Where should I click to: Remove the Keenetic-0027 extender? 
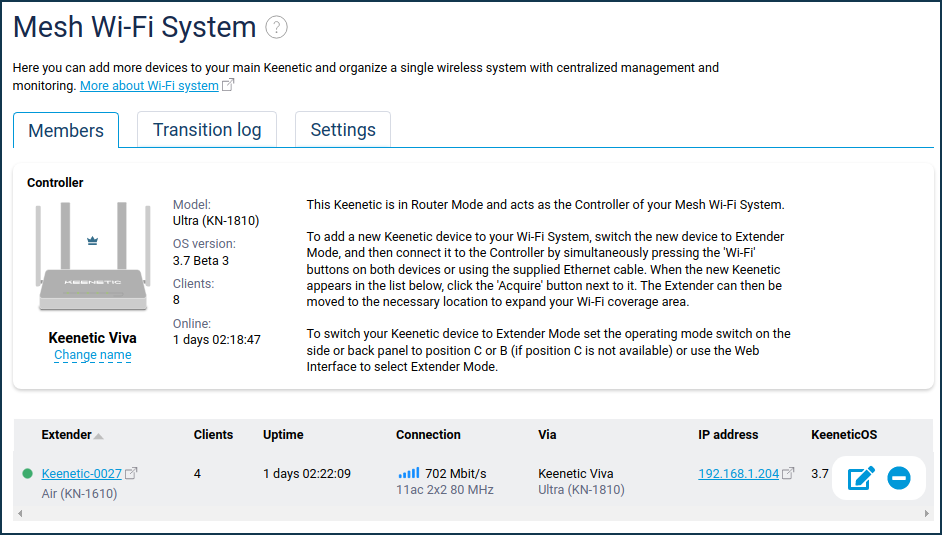pyautogui.click(x=899, y=478)
